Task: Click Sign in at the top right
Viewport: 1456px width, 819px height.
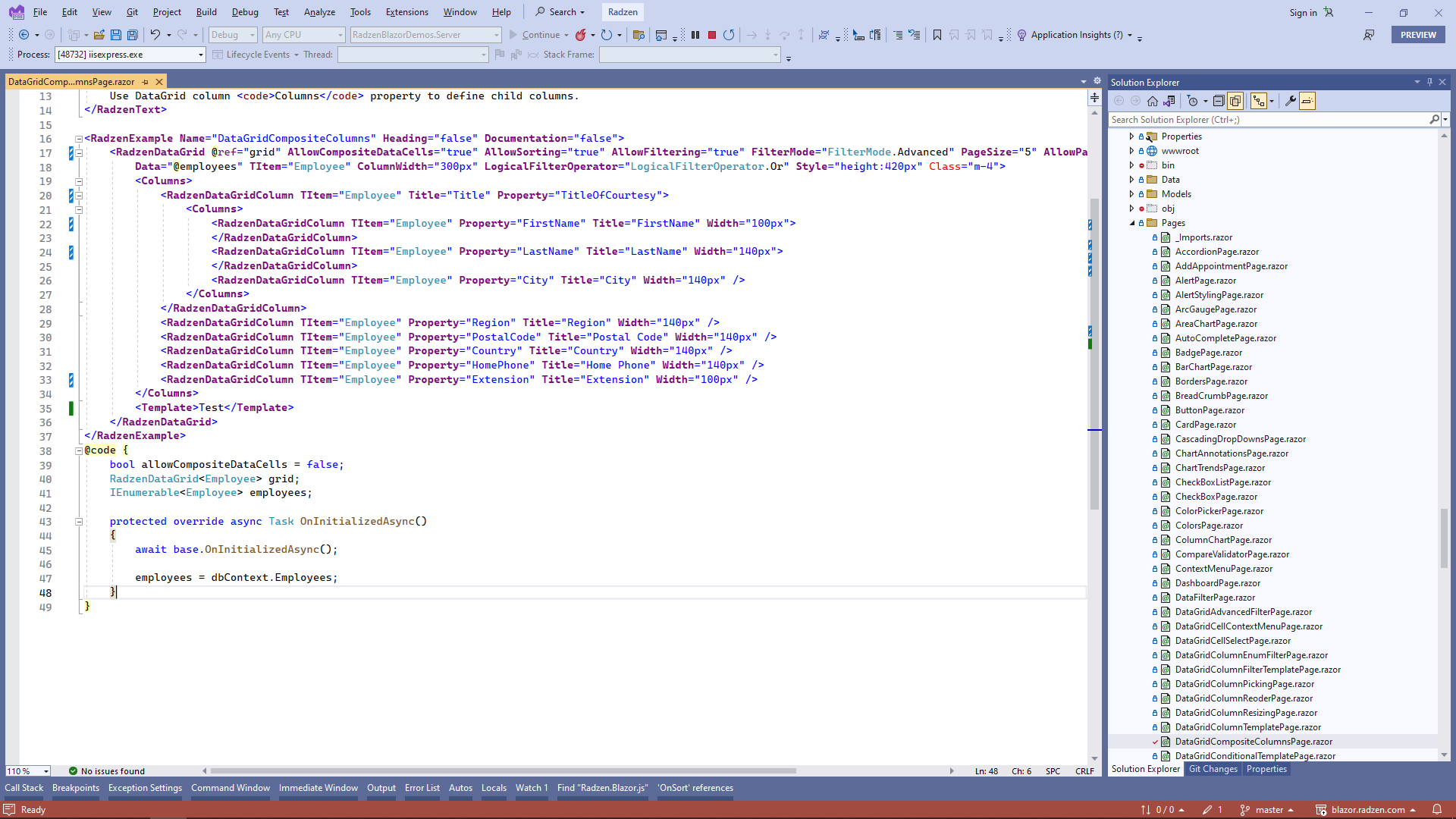Action: pyautogui.click(x=1303, y=12)
